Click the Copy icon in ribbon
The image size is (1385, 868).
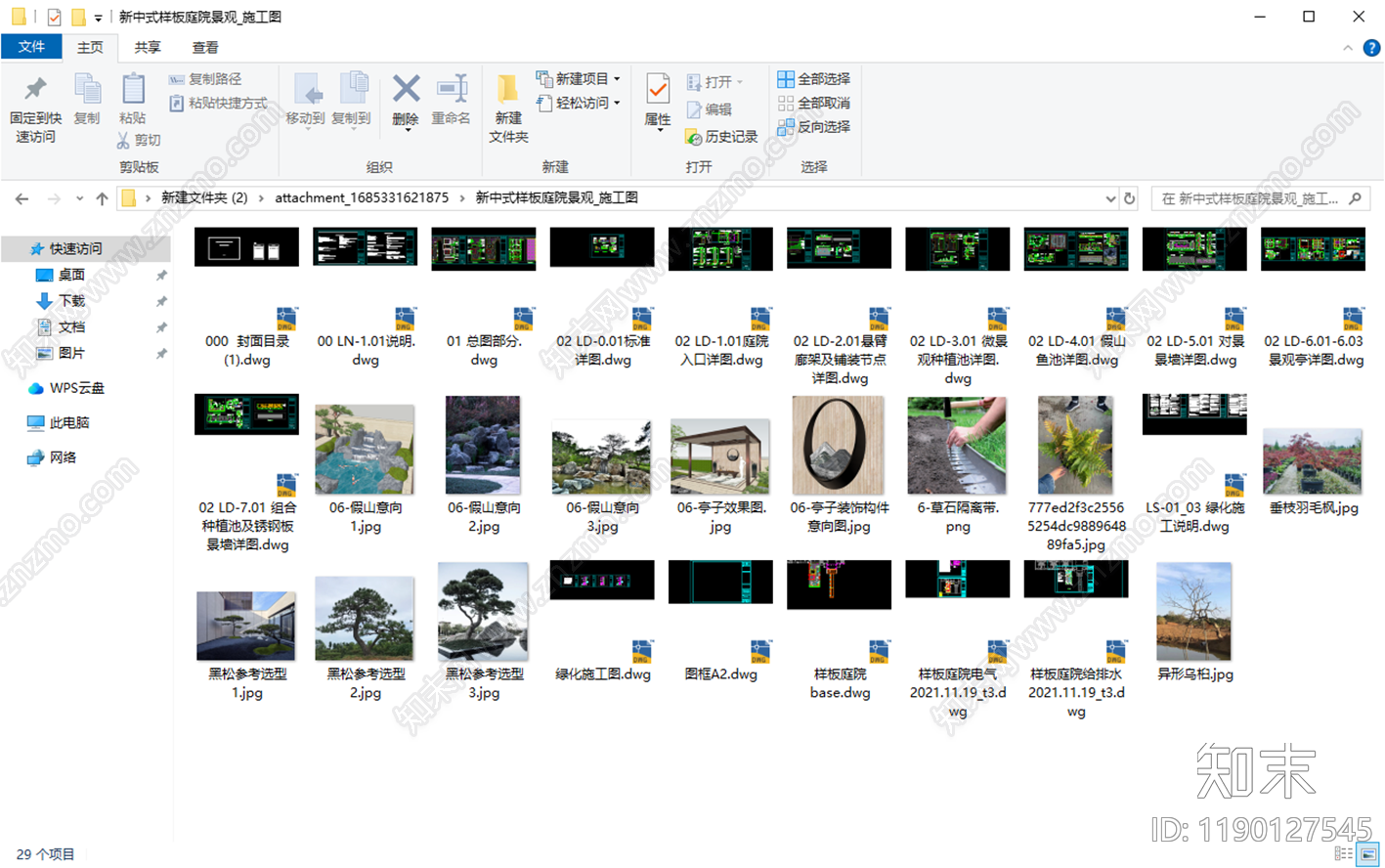click(x=87, y=90)
